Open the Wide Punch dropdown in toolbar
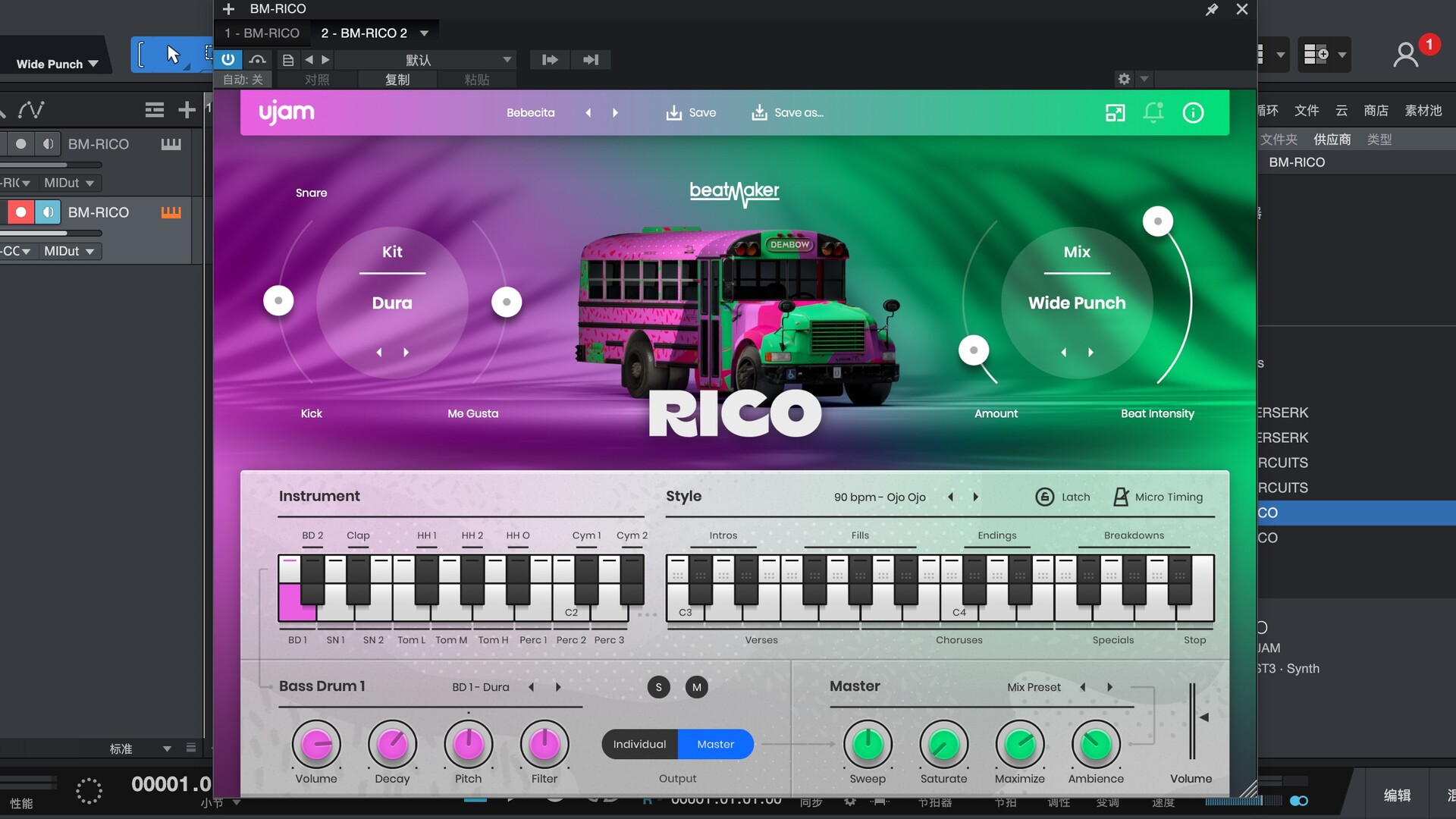 [58, 64]
